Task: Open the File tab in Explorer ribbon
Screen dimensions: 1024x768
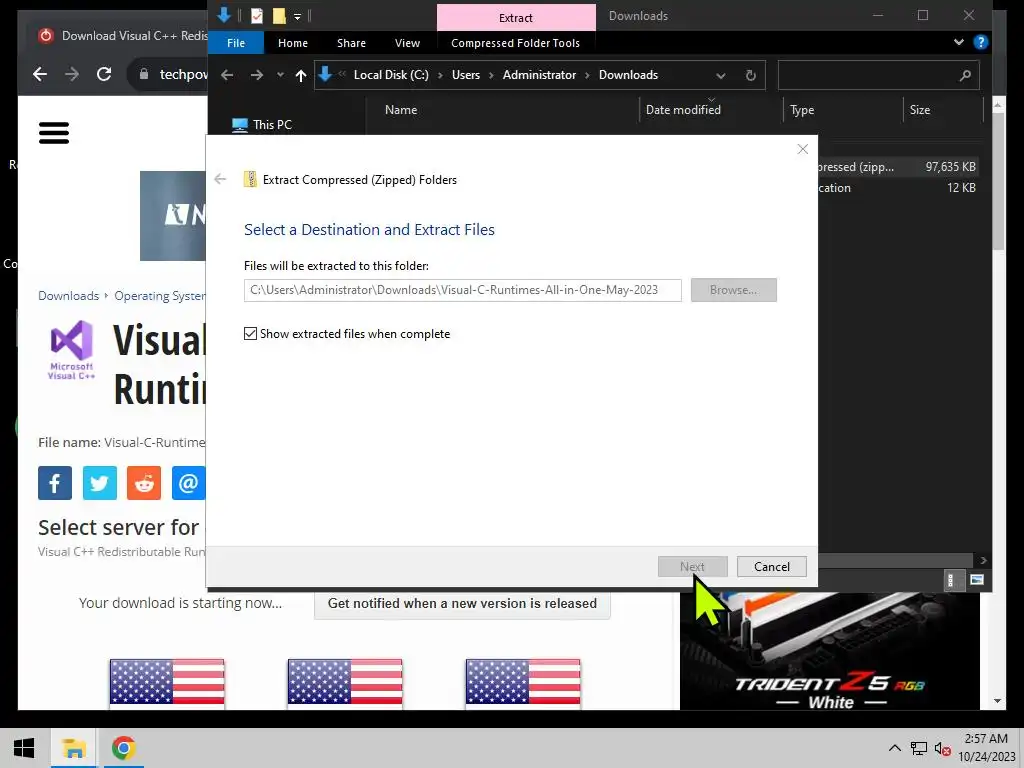Action: 236,43
